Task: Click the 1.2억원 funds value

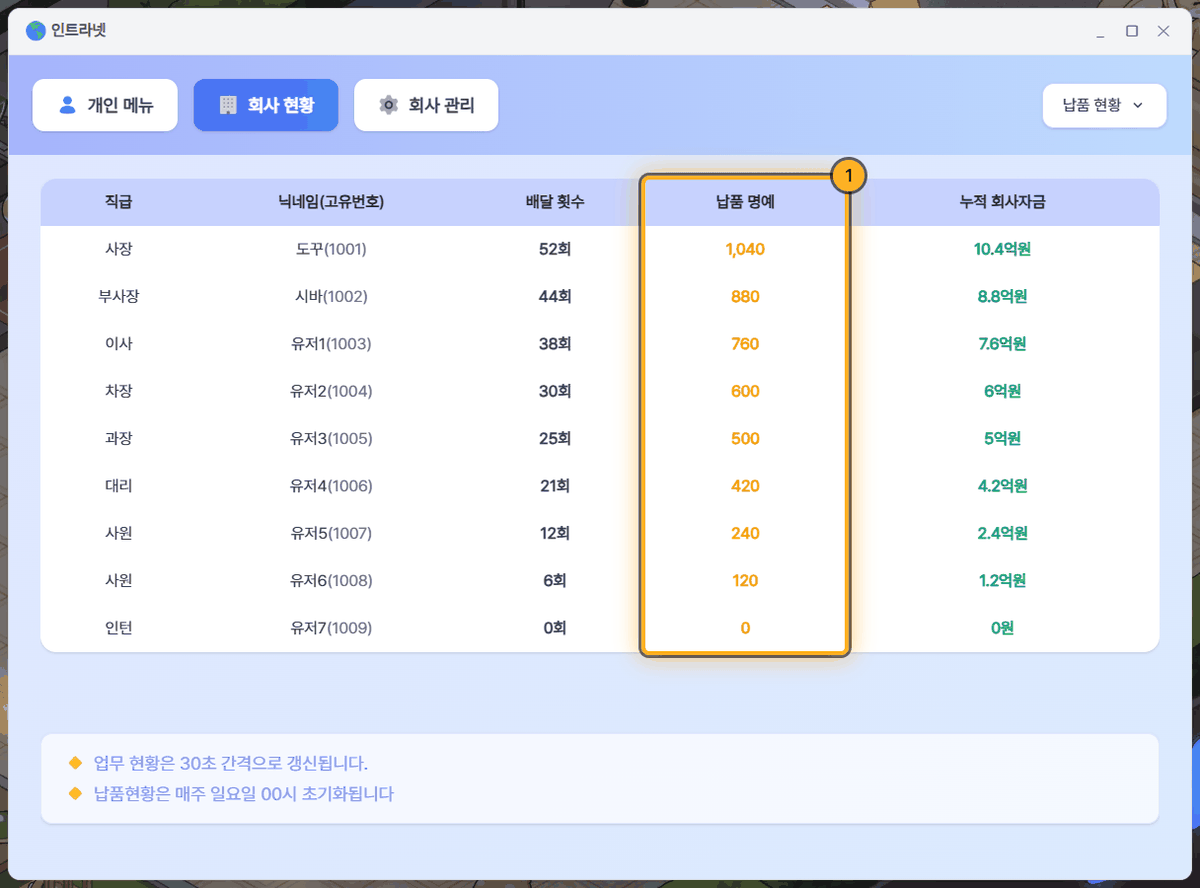Action: (1003, 580)
